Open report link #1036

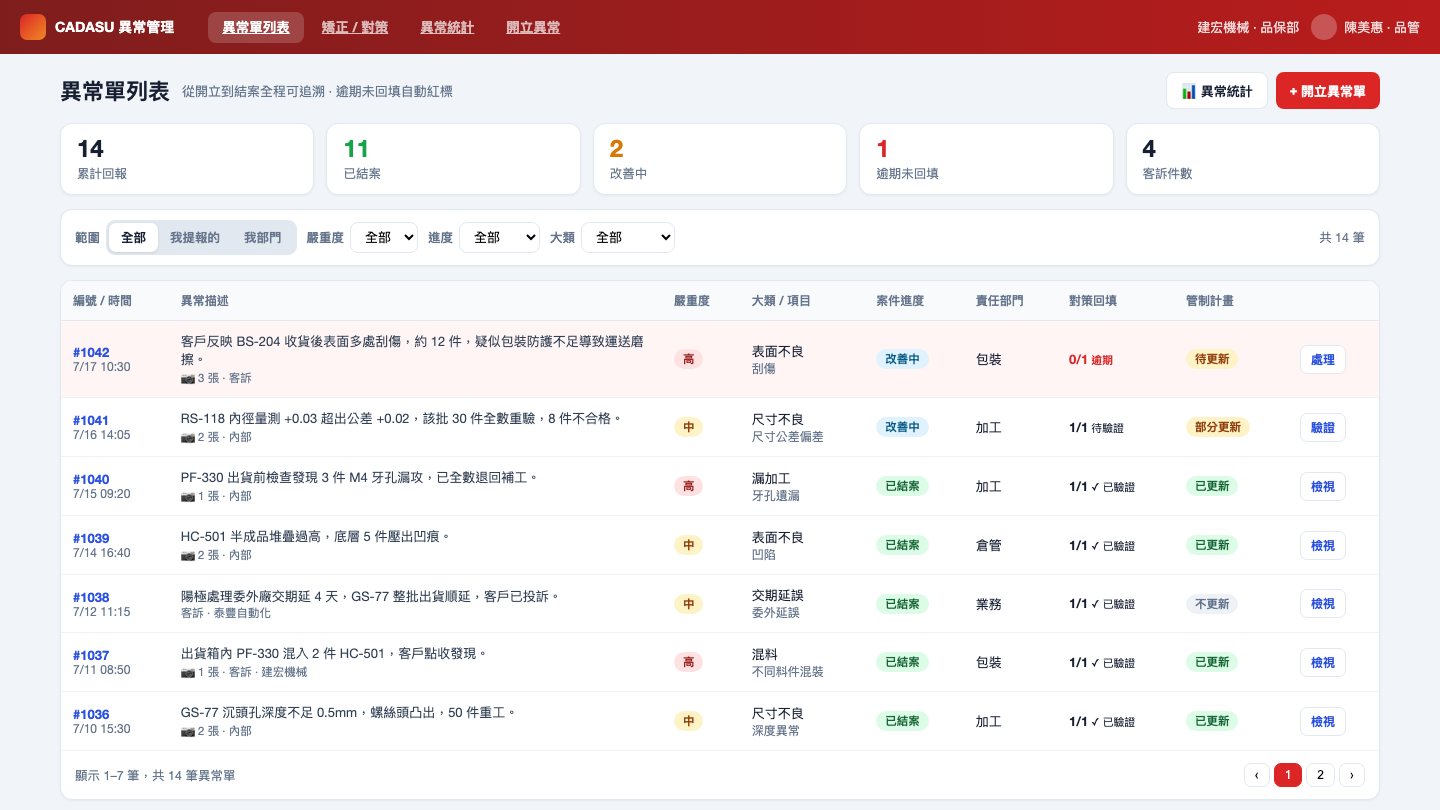click(91, 714)
